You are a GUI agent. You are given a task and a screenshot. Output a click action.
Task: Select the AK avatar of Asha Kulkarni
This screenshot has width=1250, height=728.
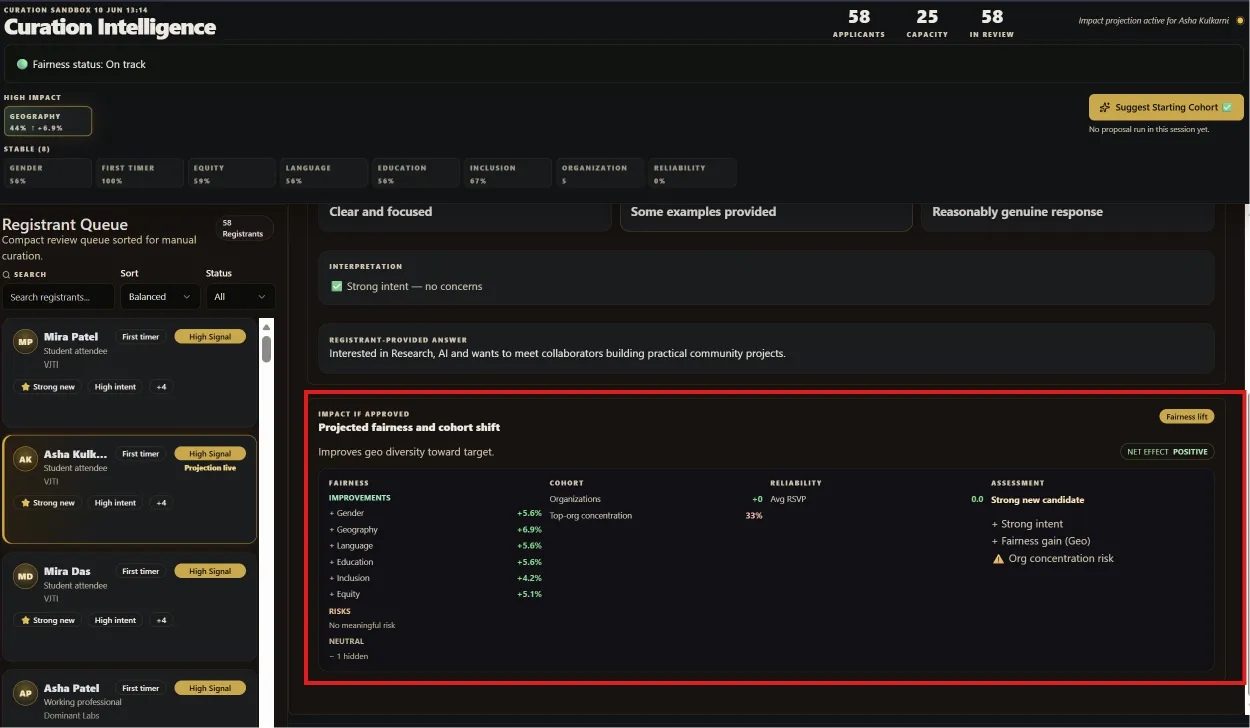pyautogui.click(x=25, y=459)
